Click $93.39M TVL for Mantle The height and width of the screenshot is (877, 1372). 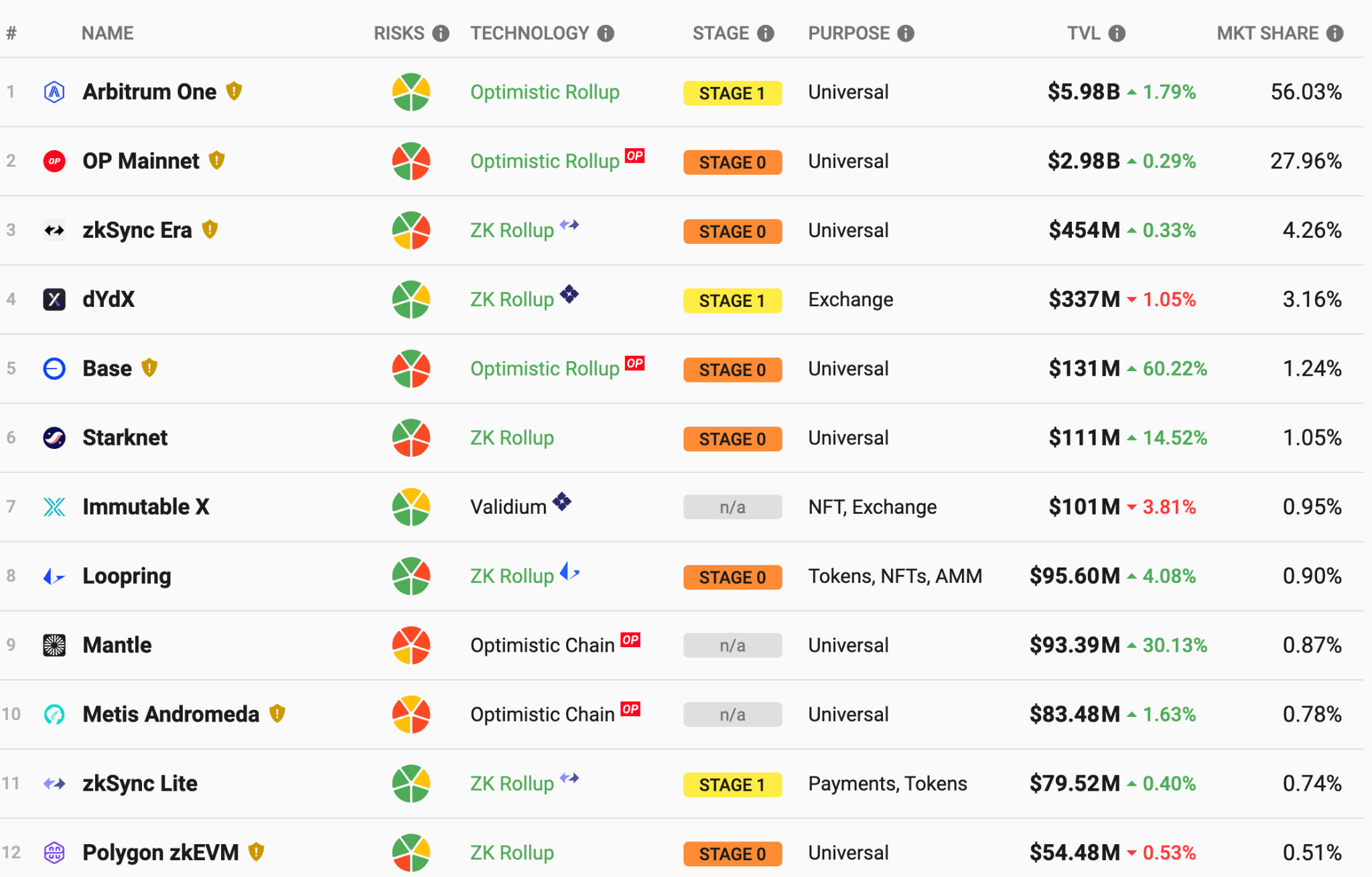click(1075, 645)
